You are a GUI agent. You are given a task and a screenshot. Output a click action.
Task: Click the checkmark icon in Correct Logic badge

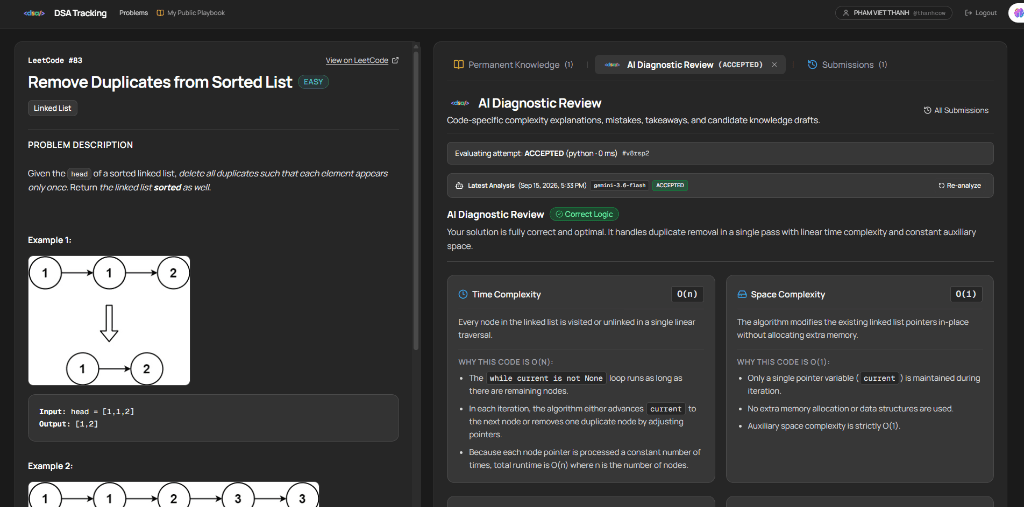click(559, 214)
